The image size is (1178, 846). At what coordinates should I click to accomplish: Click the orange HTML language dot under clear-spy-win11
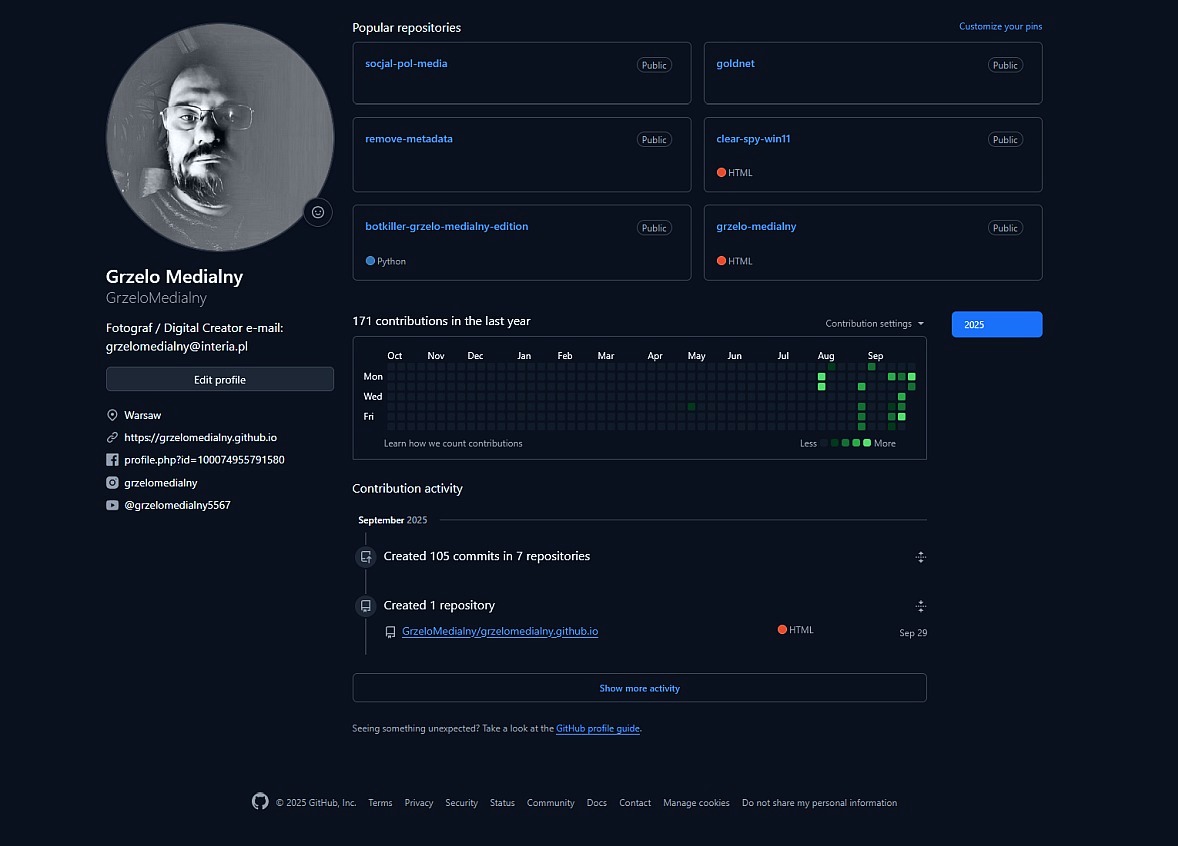click(722, 172)
